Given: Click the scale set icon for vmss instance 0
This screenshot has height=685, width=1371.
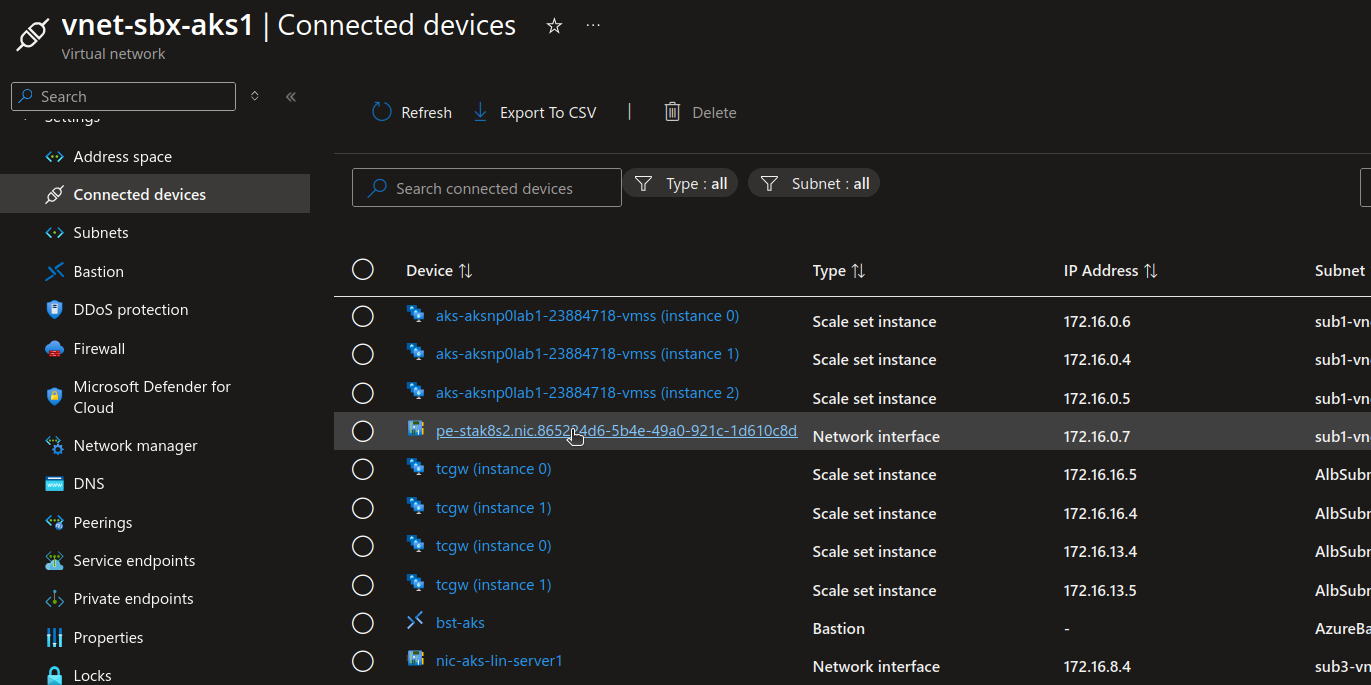Looking at the screenshot, I should click(416, 314).
